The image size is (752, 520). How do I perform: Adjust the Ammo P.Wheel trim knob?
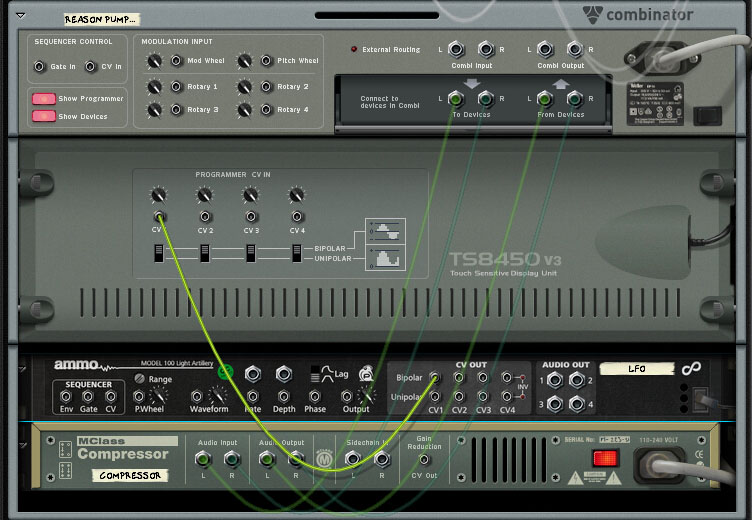159,396
